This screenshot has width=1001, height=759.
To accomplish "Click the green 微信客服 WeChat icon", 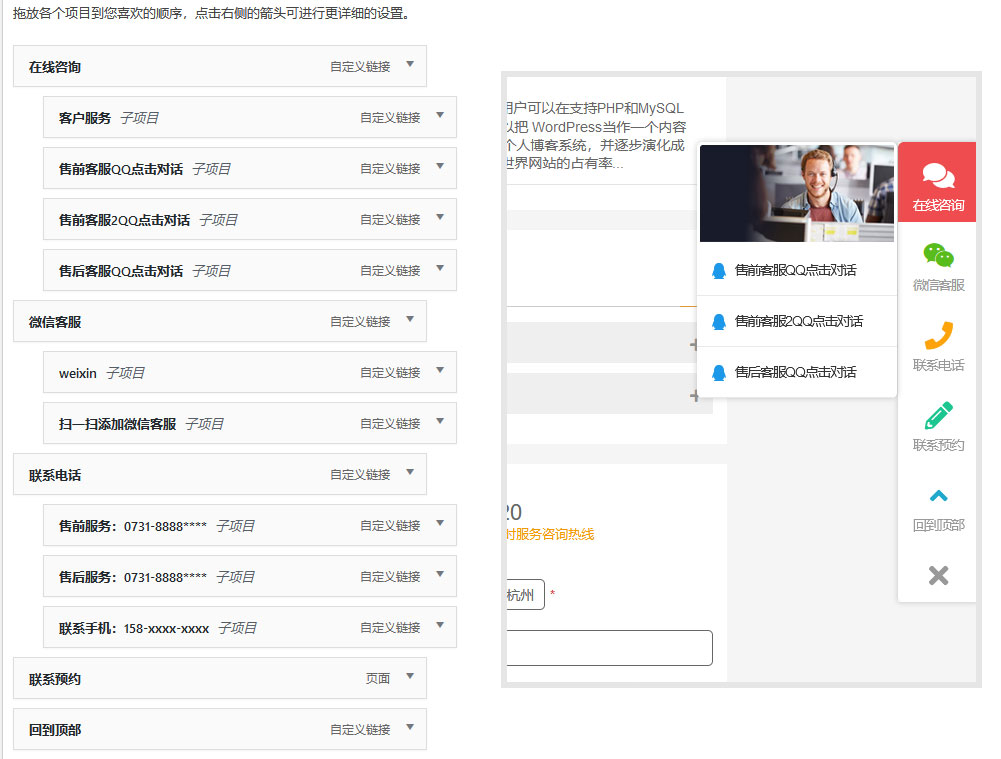I will 938,256.
